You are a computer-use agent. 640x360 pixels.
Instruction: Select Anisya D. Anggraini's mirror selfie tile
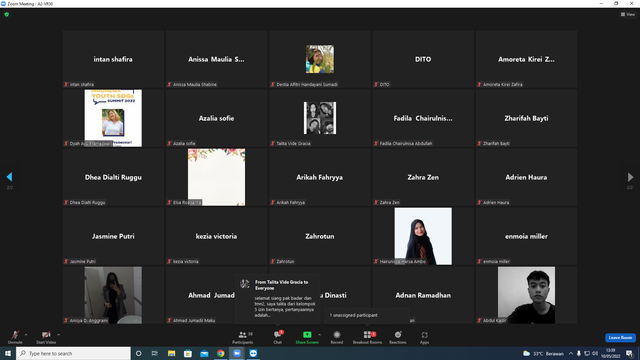(x=113, y=295)
